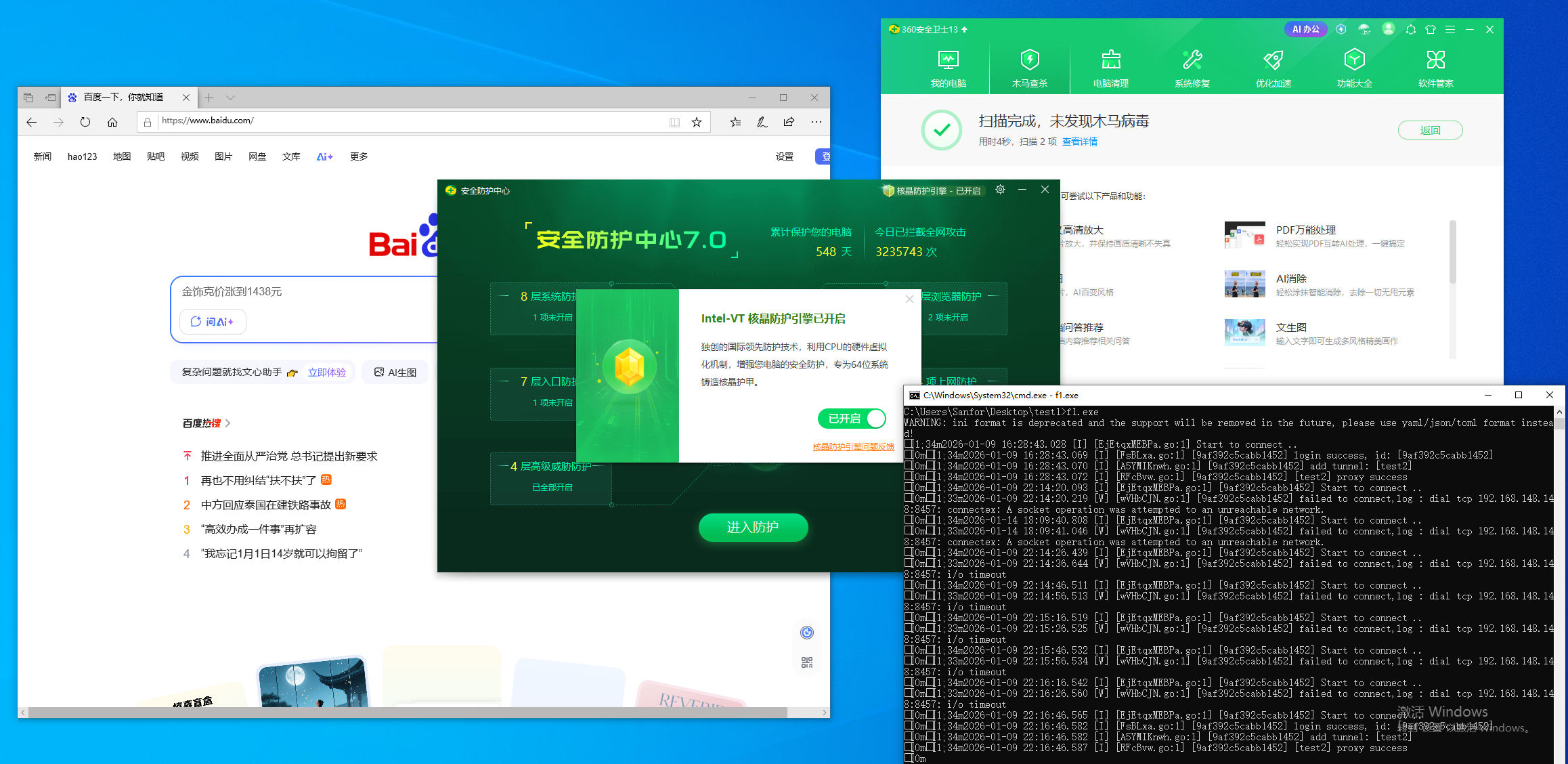Open 木马查杀 trojan scan in 360
1568x764 pixels.
(1029, 68)
